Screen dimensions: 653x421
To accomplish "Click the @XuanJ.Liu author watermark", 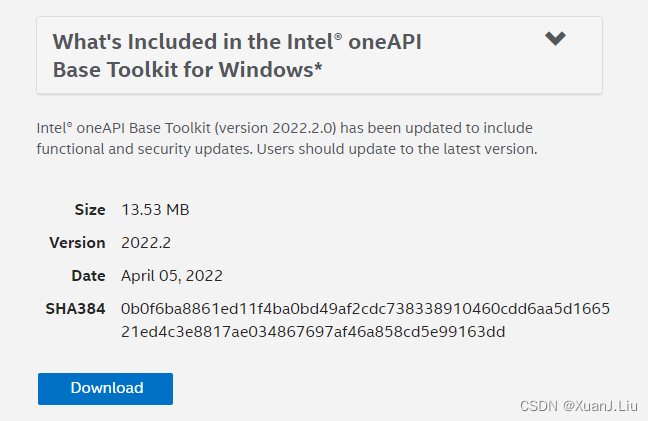I will point(601,405).
